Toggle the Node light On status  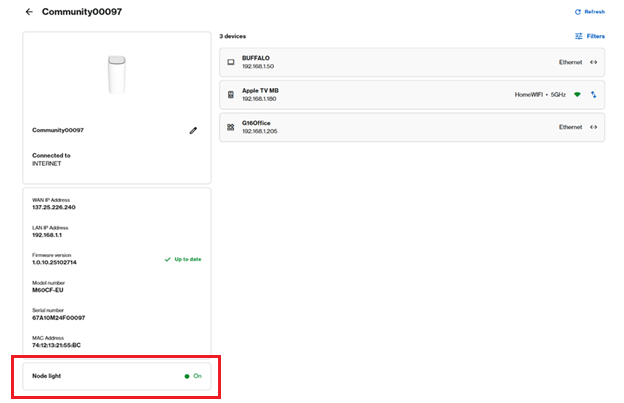(193, 376)
